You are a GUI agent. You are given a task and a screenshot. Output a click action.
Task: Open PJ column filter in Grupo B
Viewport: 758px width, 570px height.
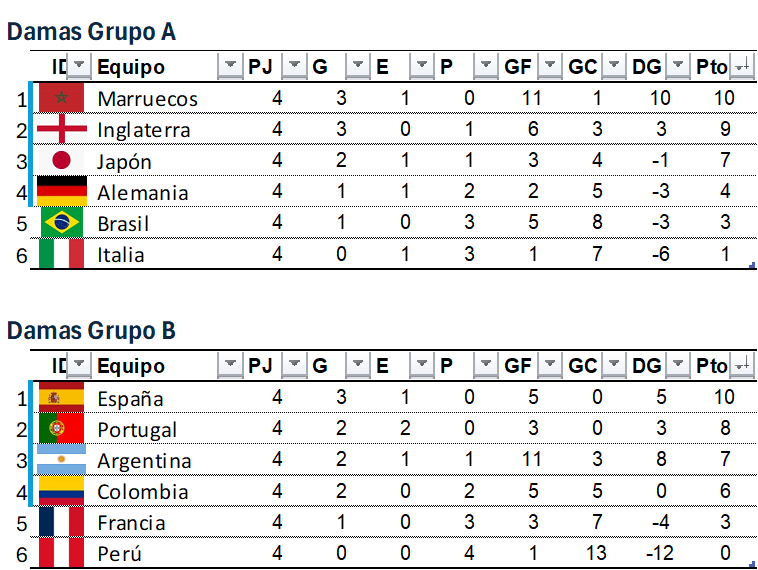294,366
